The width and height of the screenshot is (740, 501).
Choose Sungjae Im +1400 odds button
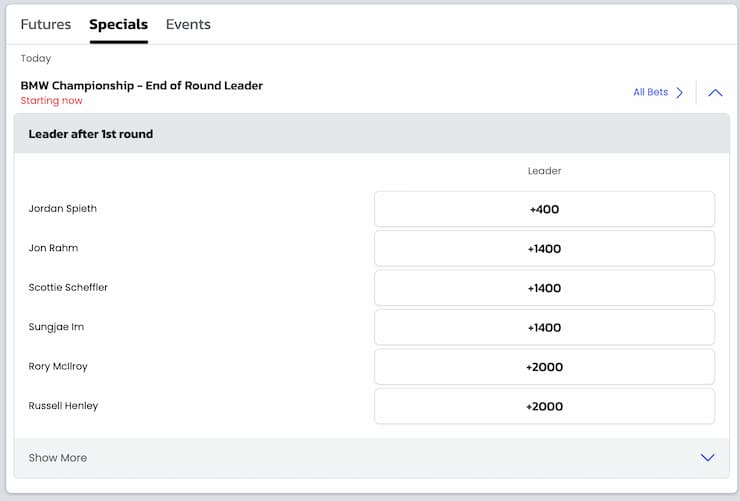click(x=544, y=327)
